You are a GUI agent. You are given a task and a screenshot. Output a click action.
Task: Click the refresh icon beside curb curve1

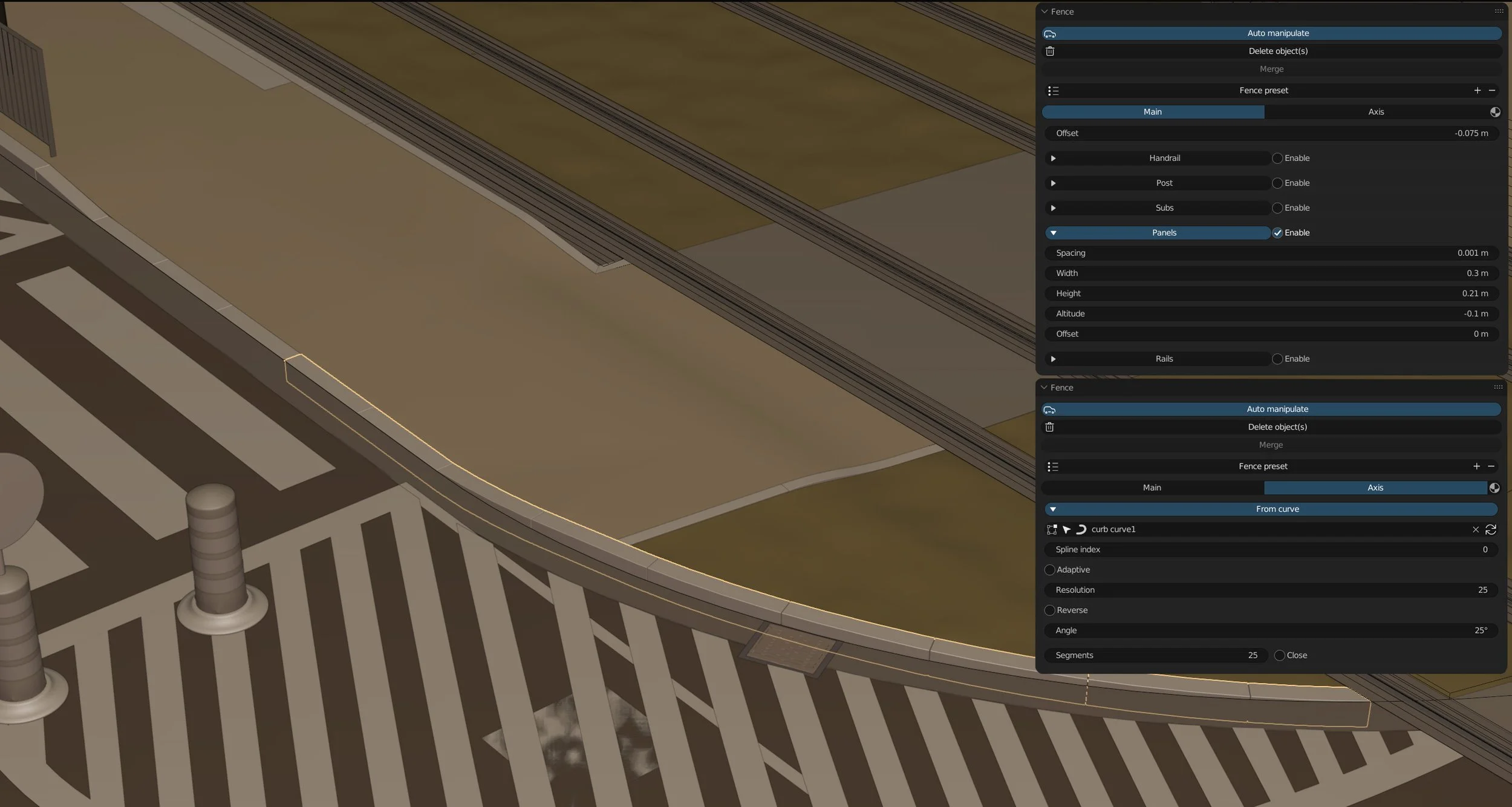tap(1490, 529)
